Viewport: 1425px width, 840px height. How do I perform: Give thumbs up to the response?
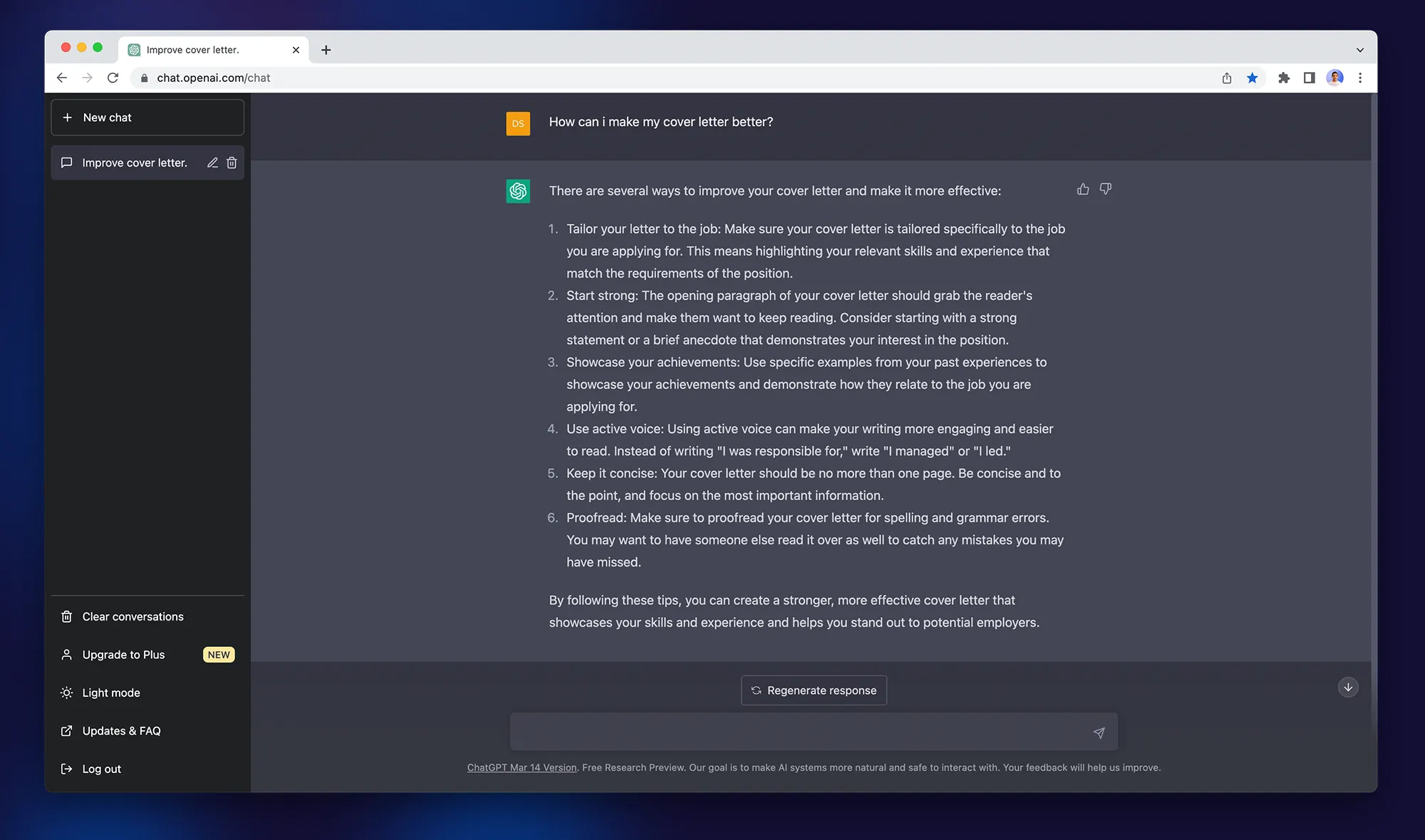pos(1083,189)
